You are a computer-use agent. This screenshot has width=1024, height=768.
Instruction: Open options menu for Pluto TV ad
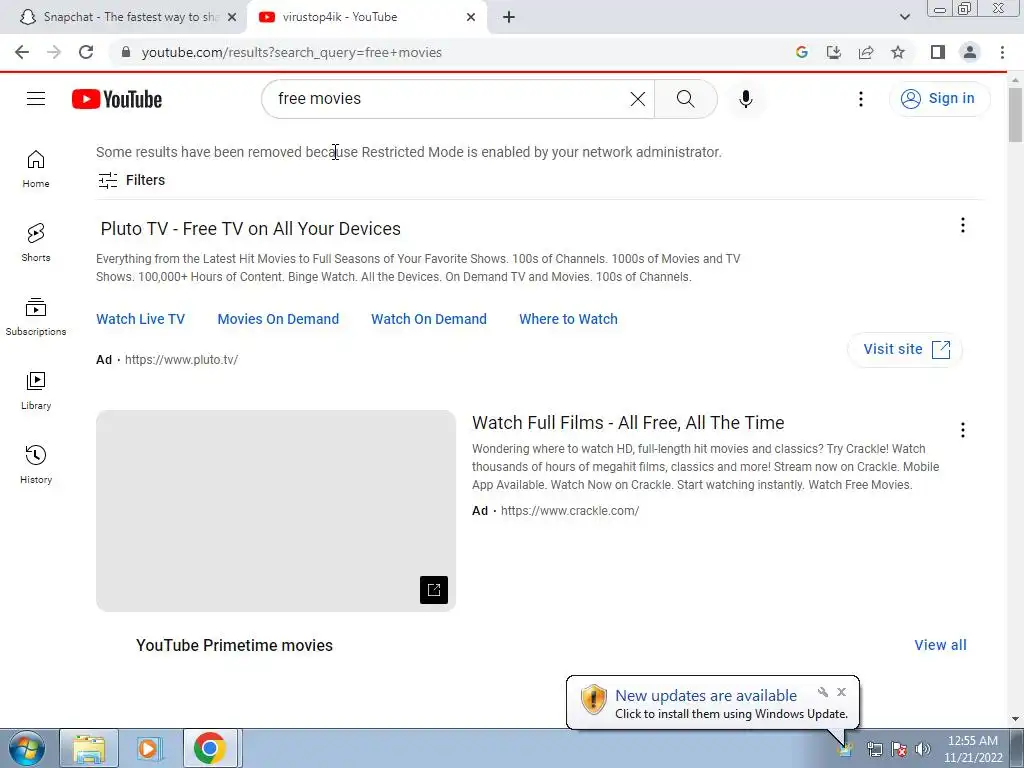coord(963,225)
